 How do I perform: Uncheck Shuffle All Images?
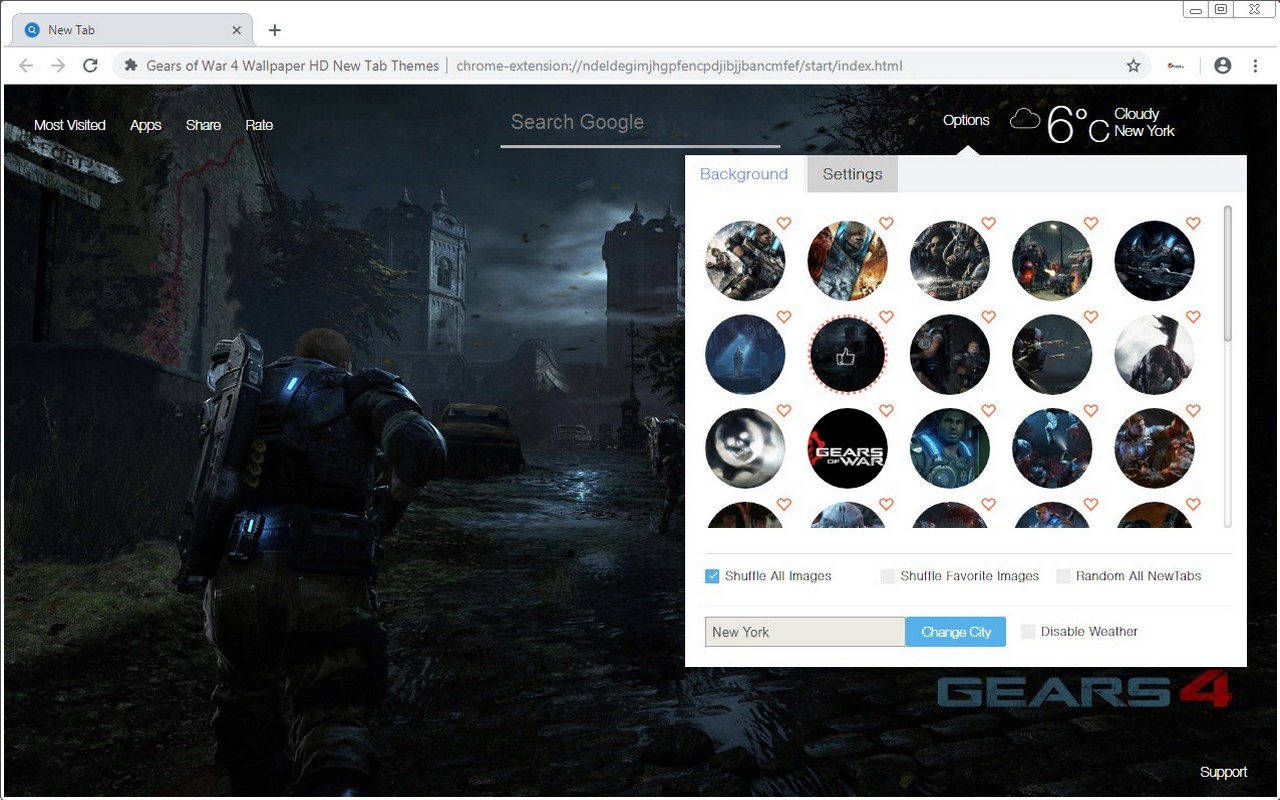pos(712,576)
